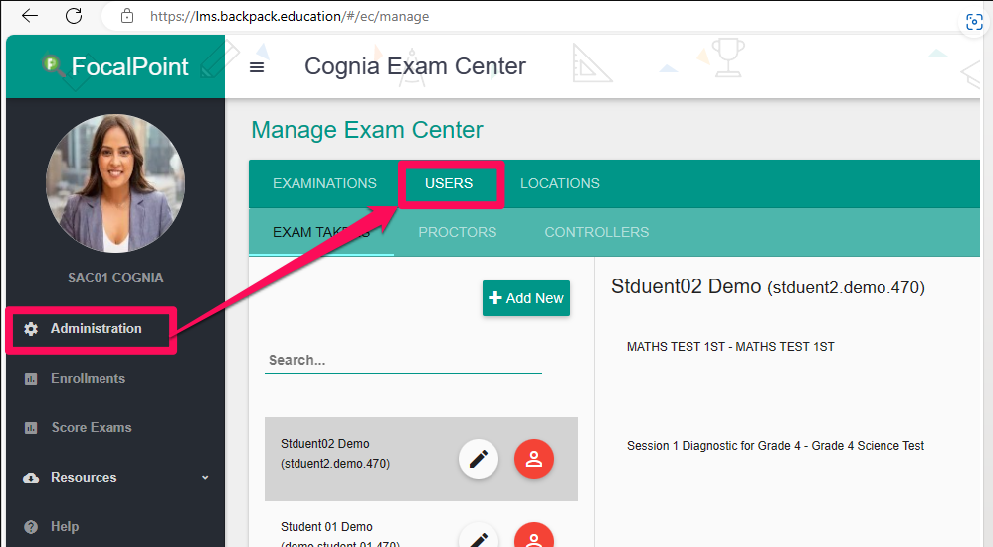Go back with the browser back arrow

(x=30, y=16)
